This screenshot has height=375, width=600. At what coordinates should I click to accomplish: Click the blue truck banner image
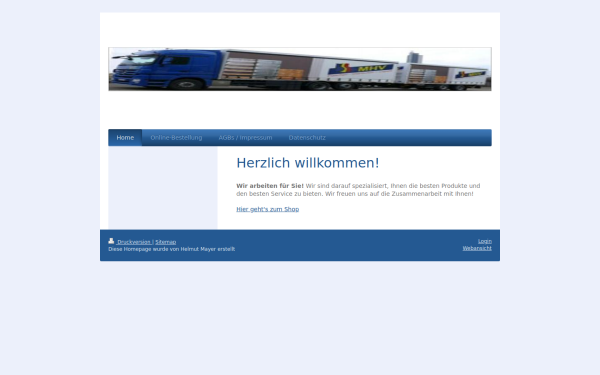300,69
